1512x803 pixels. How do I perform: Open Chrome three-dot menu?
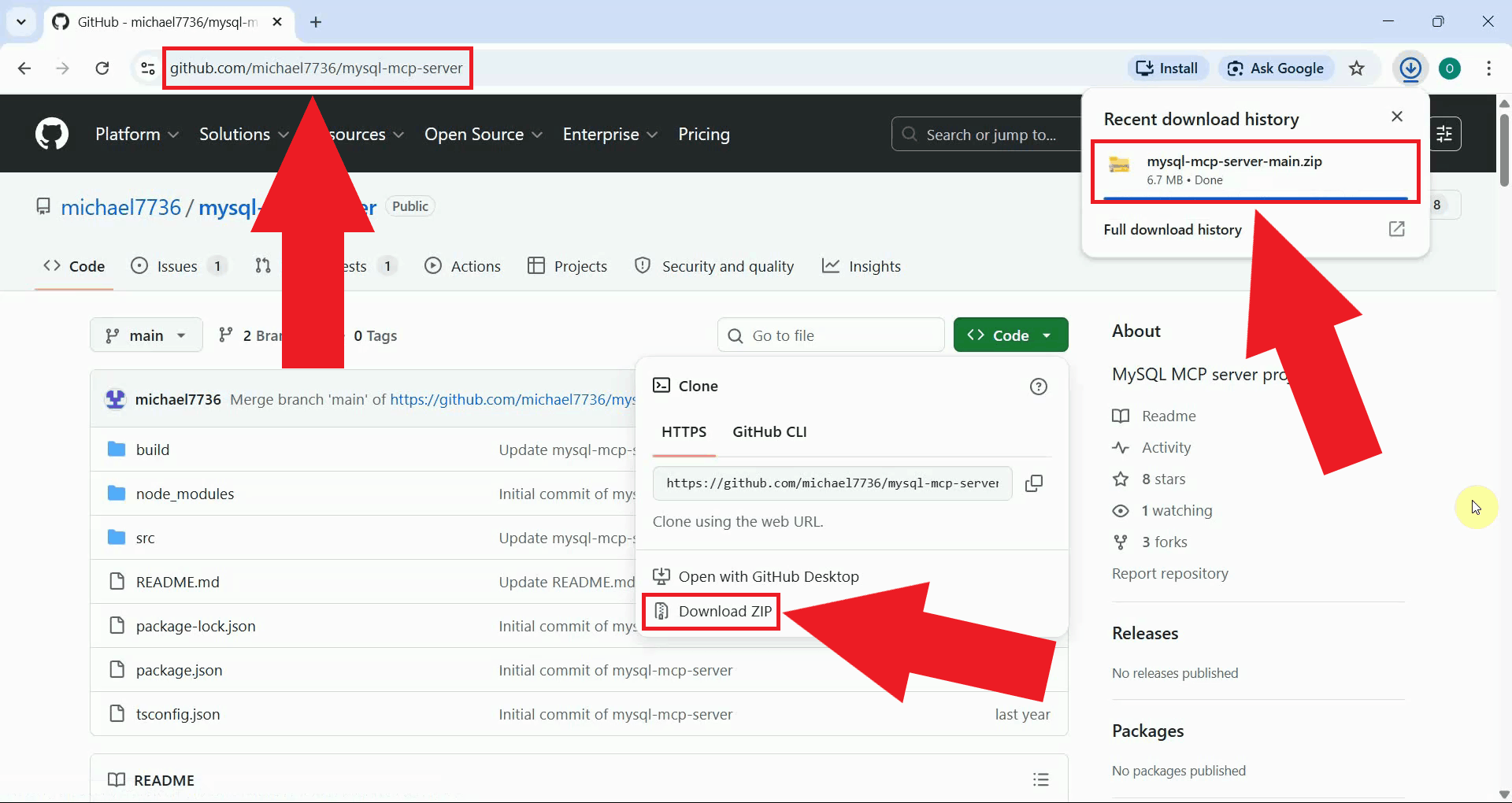pos(1488,68)
